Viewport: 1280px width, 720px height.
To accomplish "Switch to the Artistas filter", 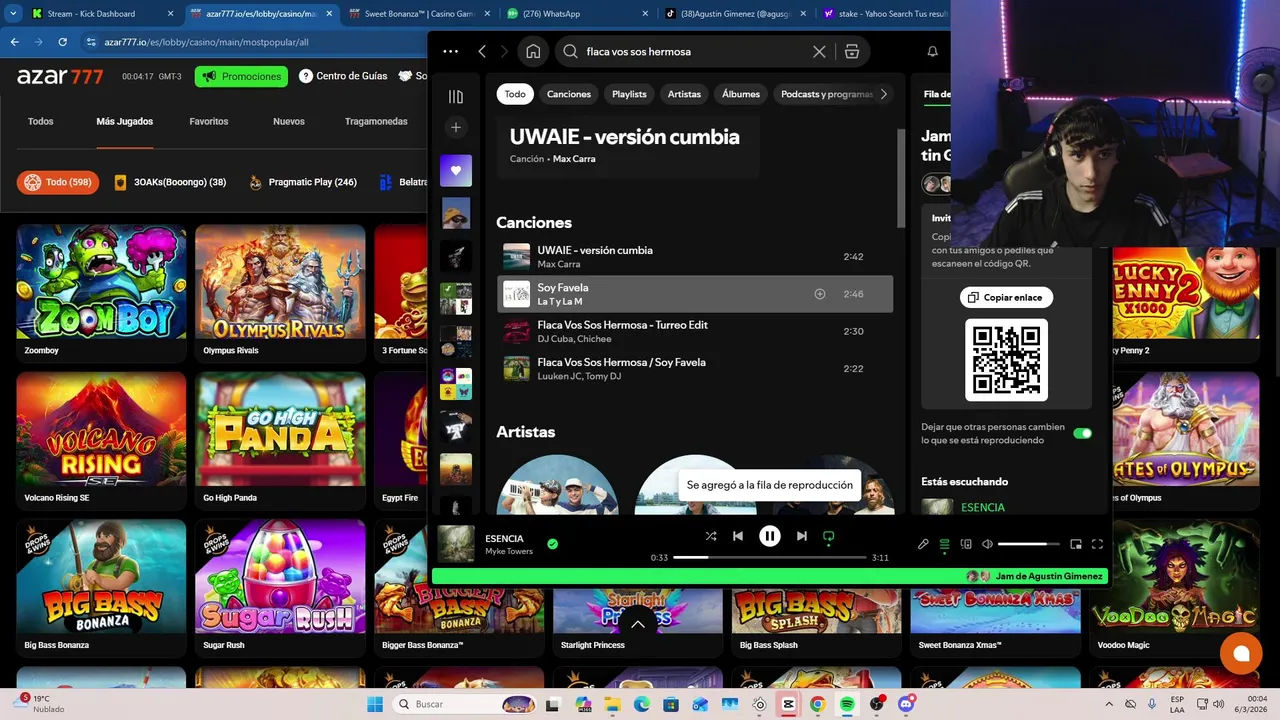I will [684, 94].
